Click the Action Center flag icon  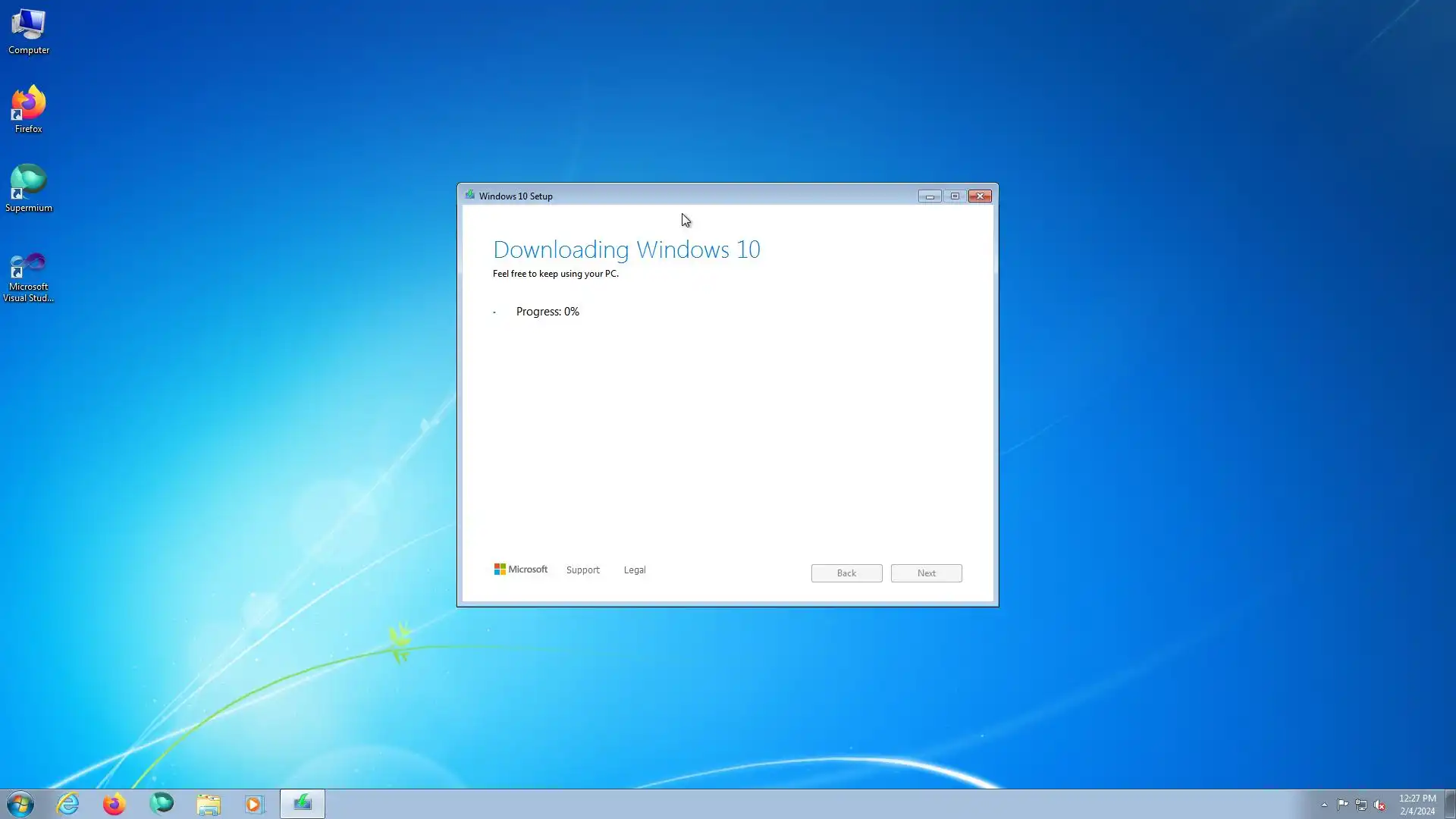coord(1342,805)
